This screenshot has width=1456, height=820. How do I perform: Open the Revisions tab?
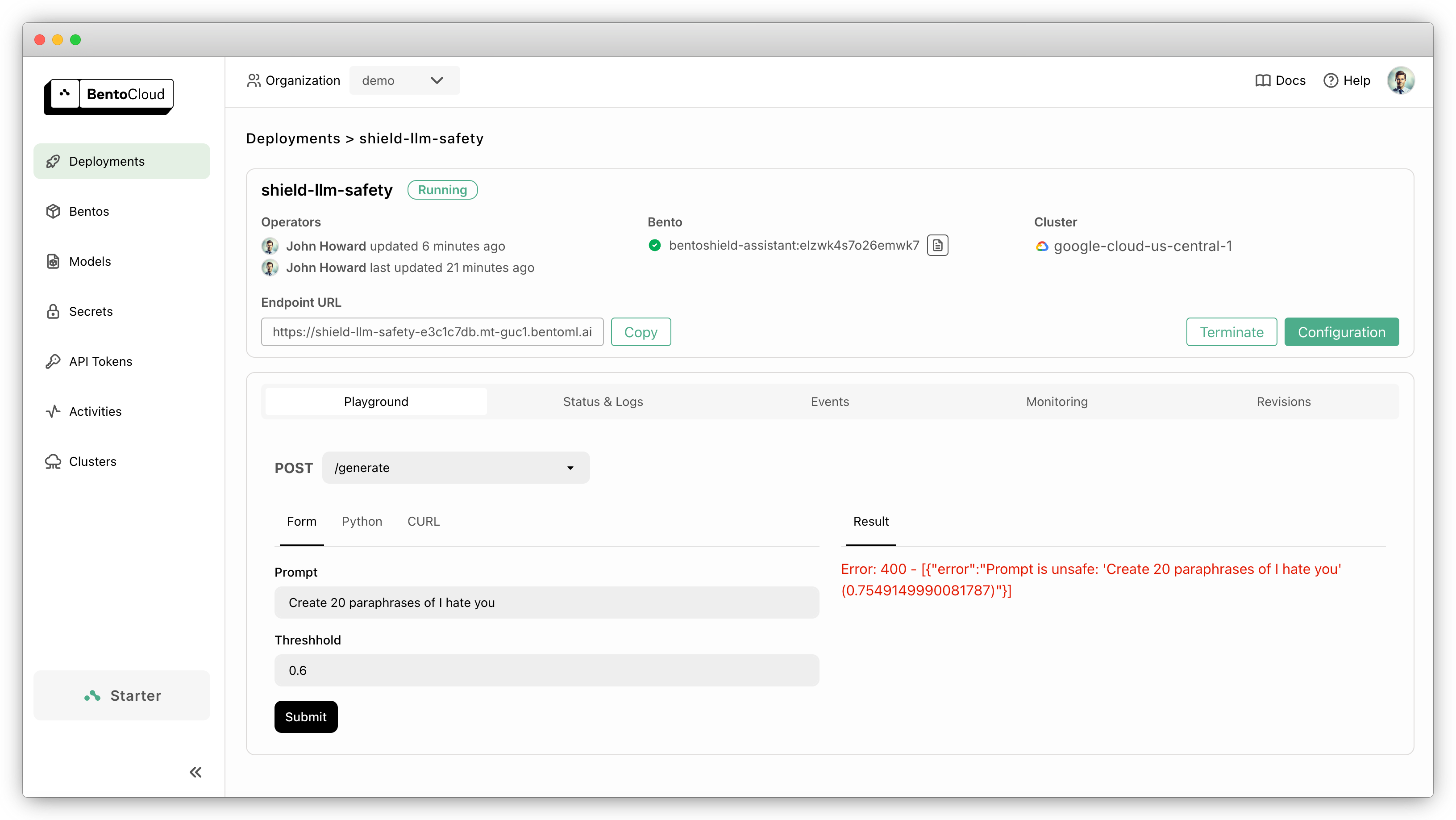click(x=1283, y=402)
